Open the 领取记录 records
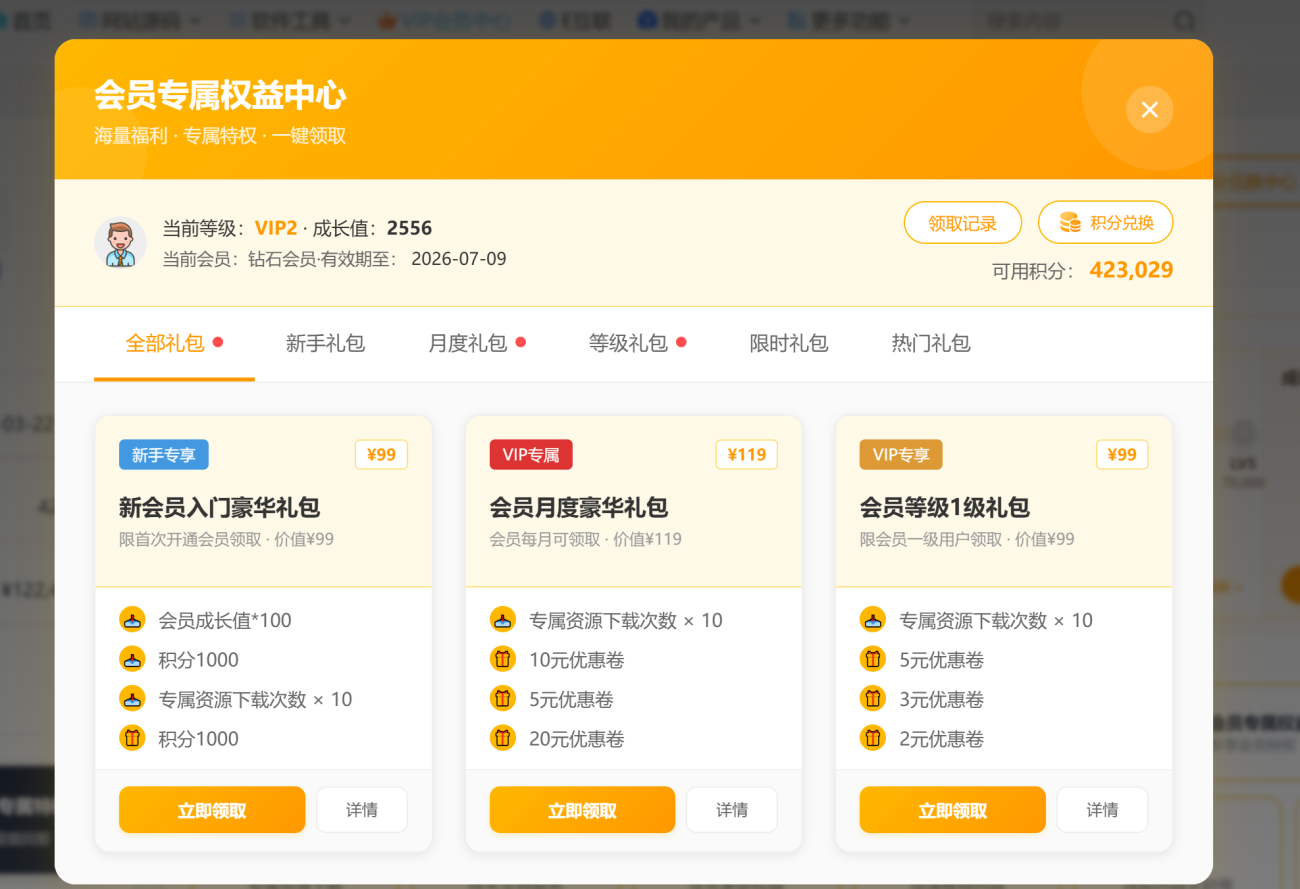Image resolution: width=1300 pixels, height=889 pixels. pyautogui.click(x=962, y=223)
